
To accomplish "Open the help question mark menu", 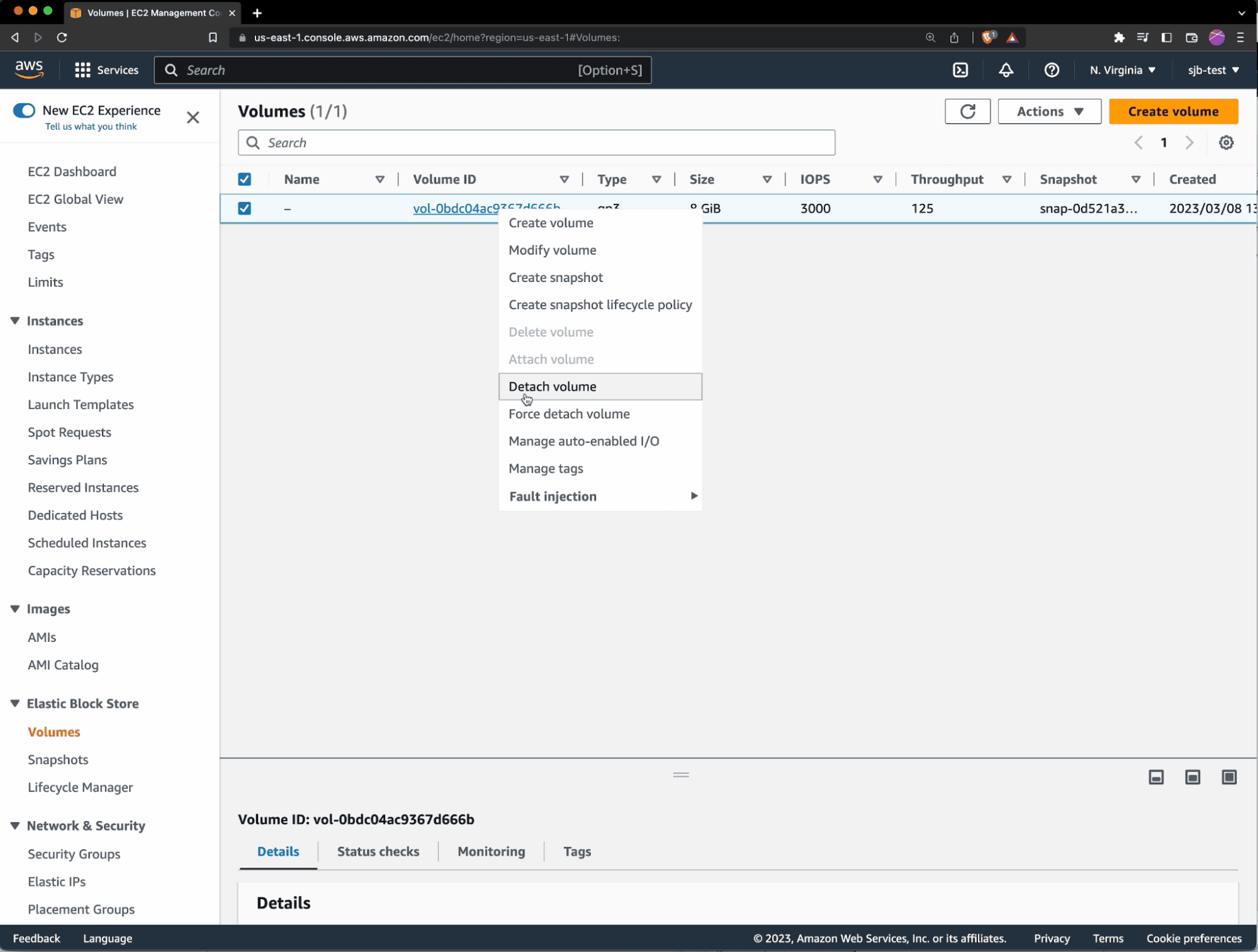I will click(x=1051, y=70).
